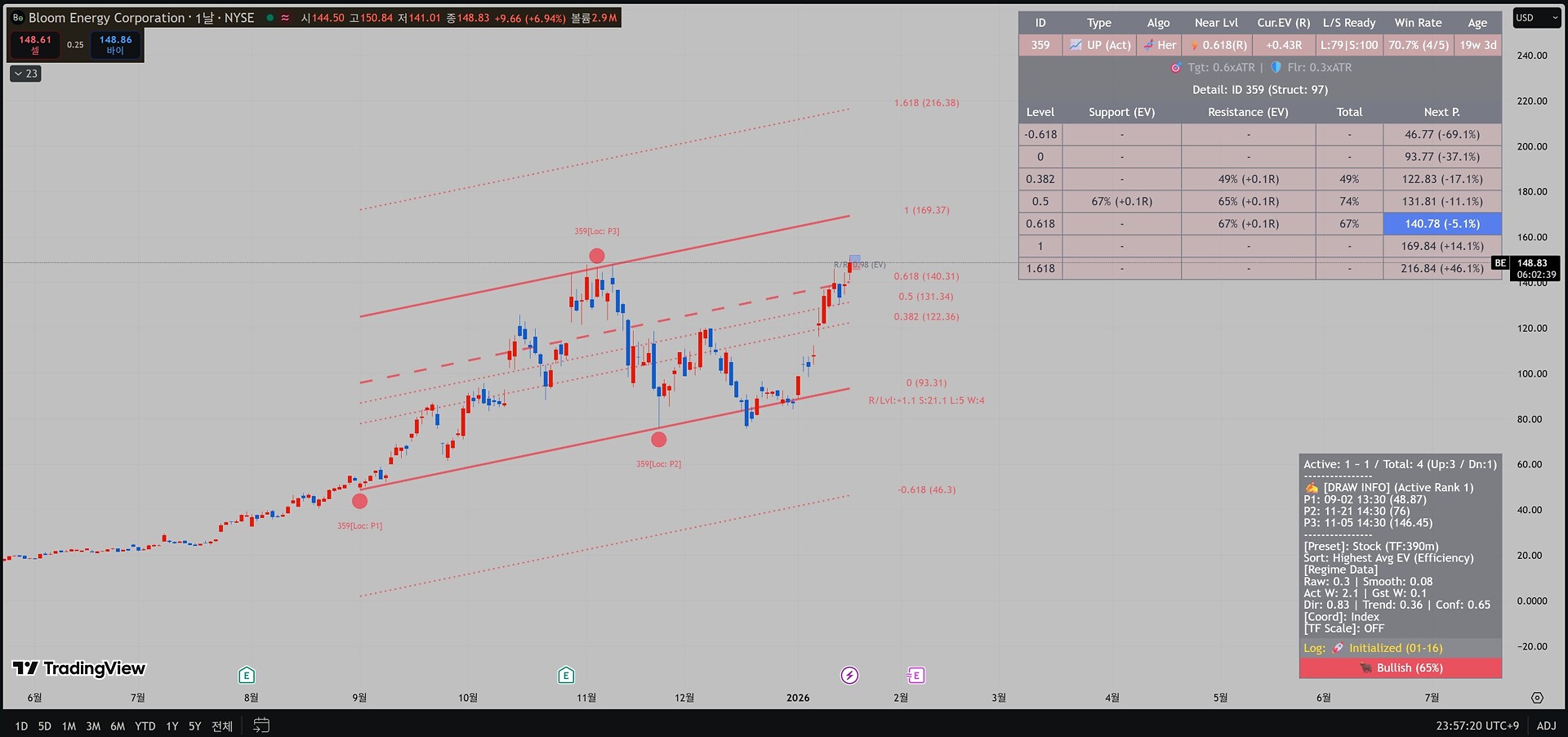The image size is (1568, 737).
Task: Select the YTD time range
Action: pyautogui.click(x=145, y=726)
